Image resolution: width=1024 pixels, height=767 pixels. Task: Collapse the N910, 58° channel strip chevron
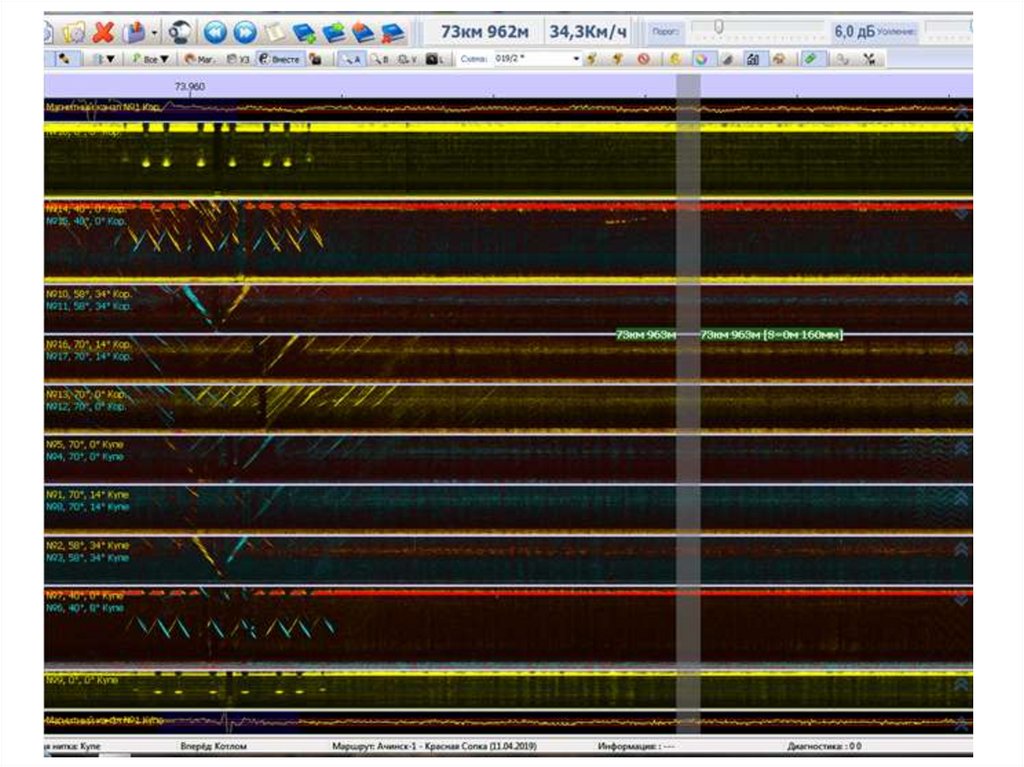961,299
